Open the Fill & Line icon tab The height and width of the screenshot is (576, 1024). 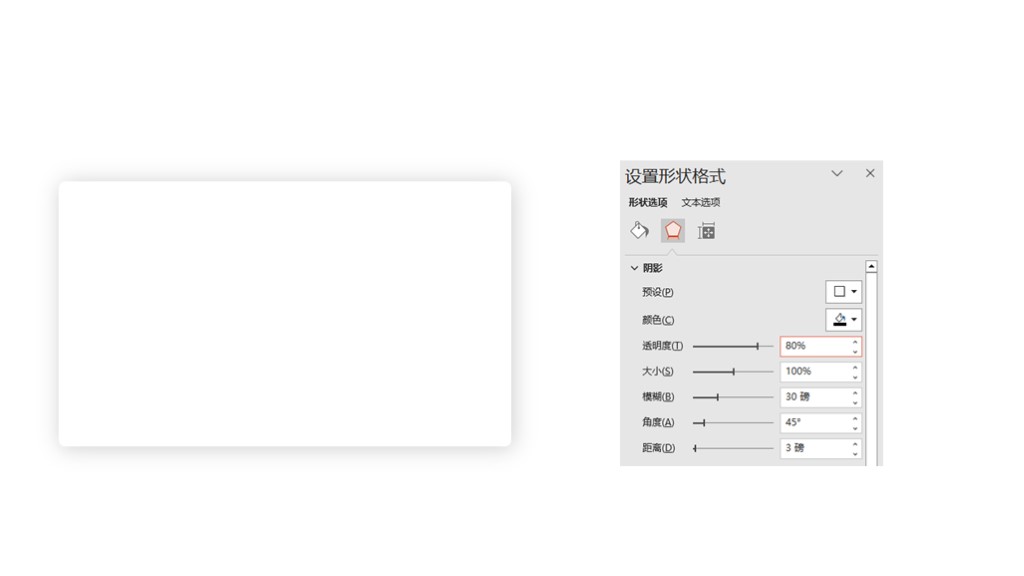639,231
